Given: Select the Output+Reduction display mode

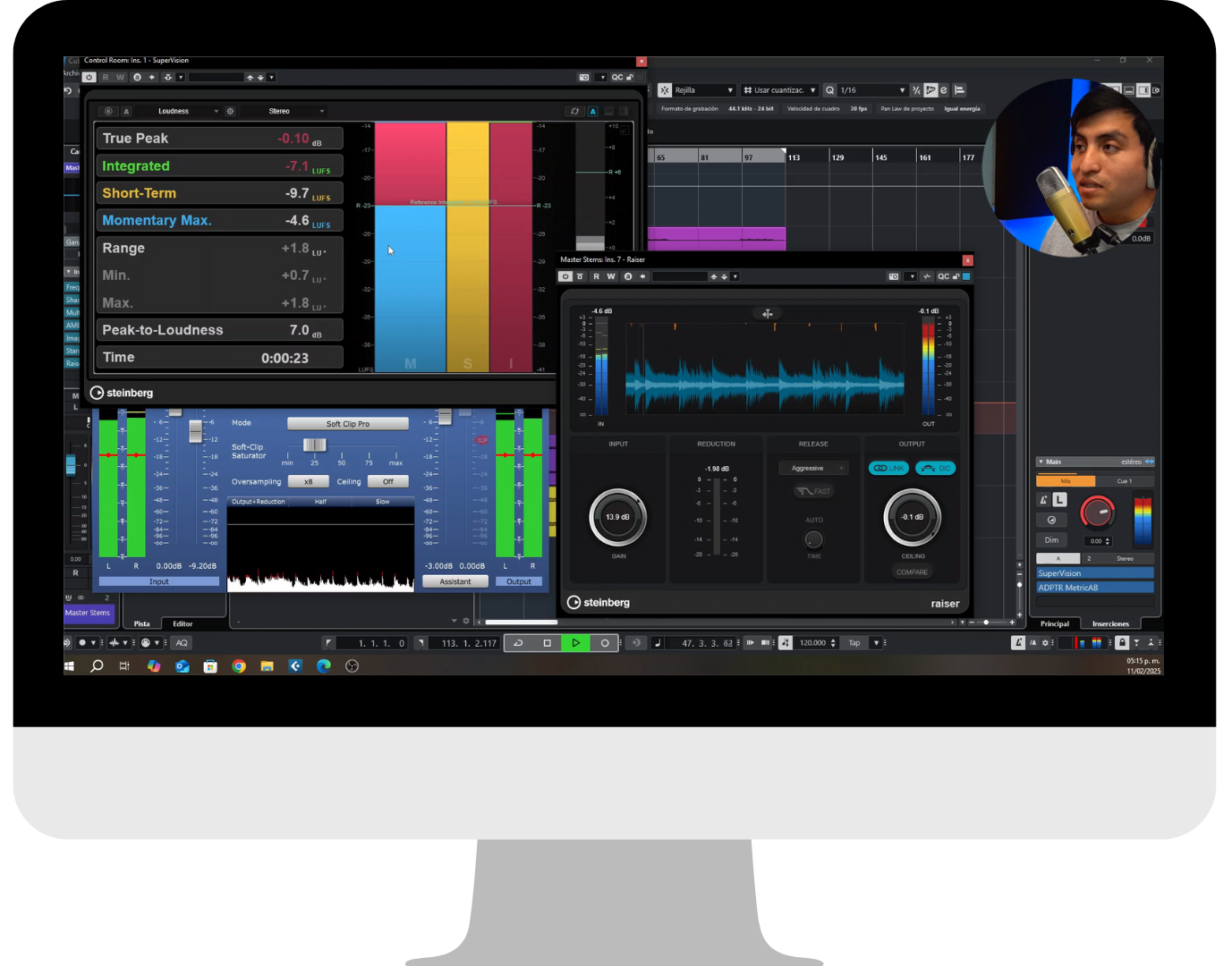Looking at the screenshot, I should coord(259,502).
